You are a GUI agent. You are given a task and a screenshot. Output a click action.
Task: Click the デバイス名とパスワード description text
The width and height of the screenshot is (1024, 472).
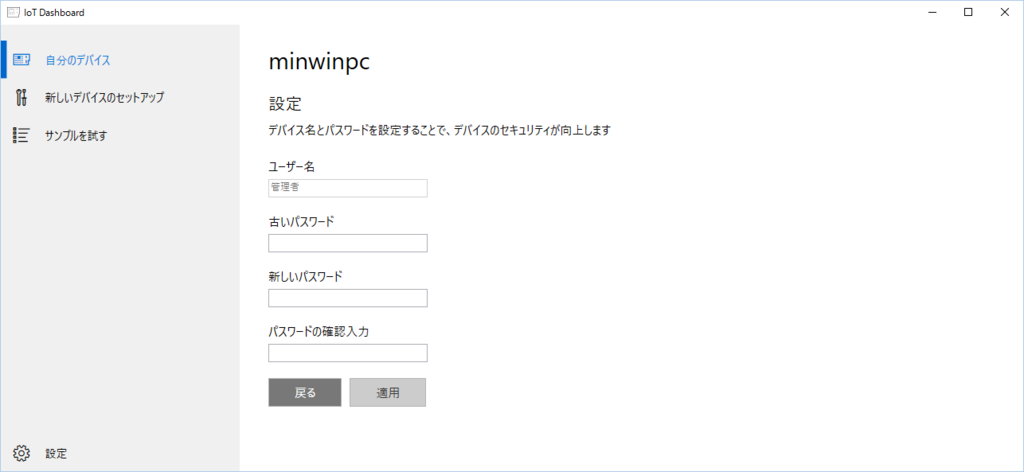[439, 131]
